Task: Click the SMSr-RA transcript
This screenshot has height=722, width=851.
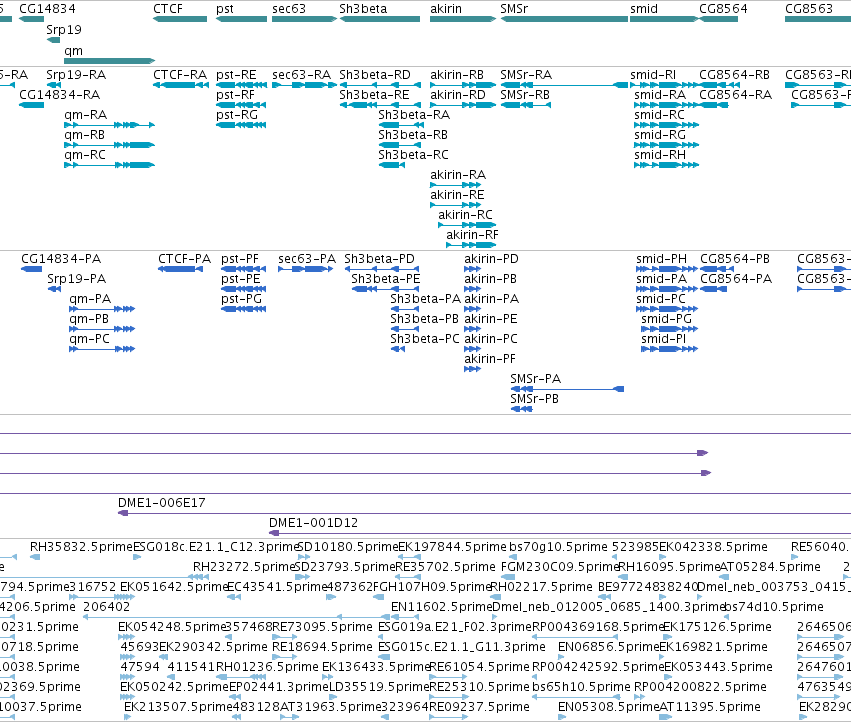Action: tap(564, 85)
